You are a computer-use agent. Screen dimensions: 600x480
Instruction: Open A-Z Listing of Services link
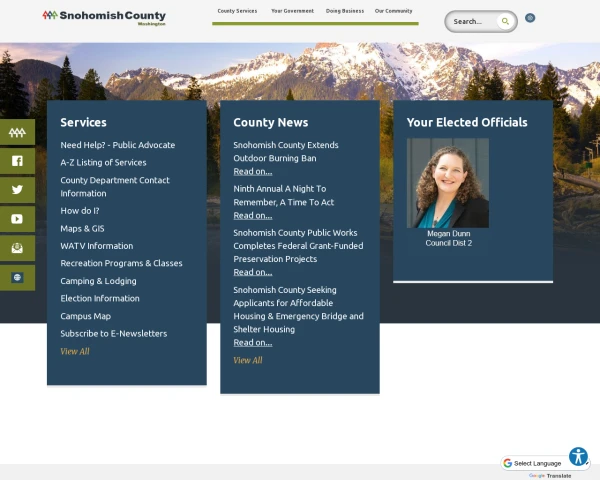point(103,162)
